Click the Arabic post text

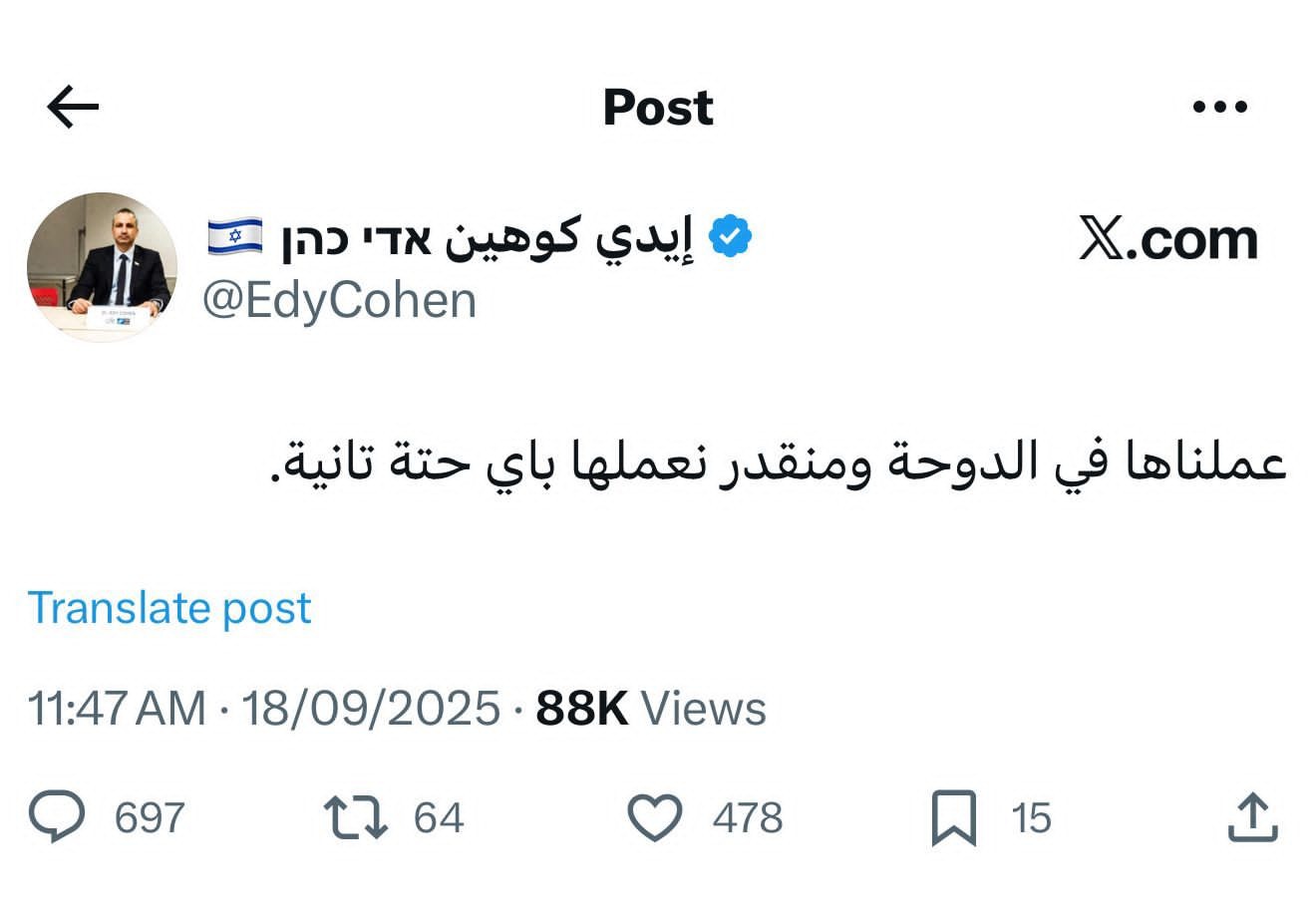[x=779, y=464]
